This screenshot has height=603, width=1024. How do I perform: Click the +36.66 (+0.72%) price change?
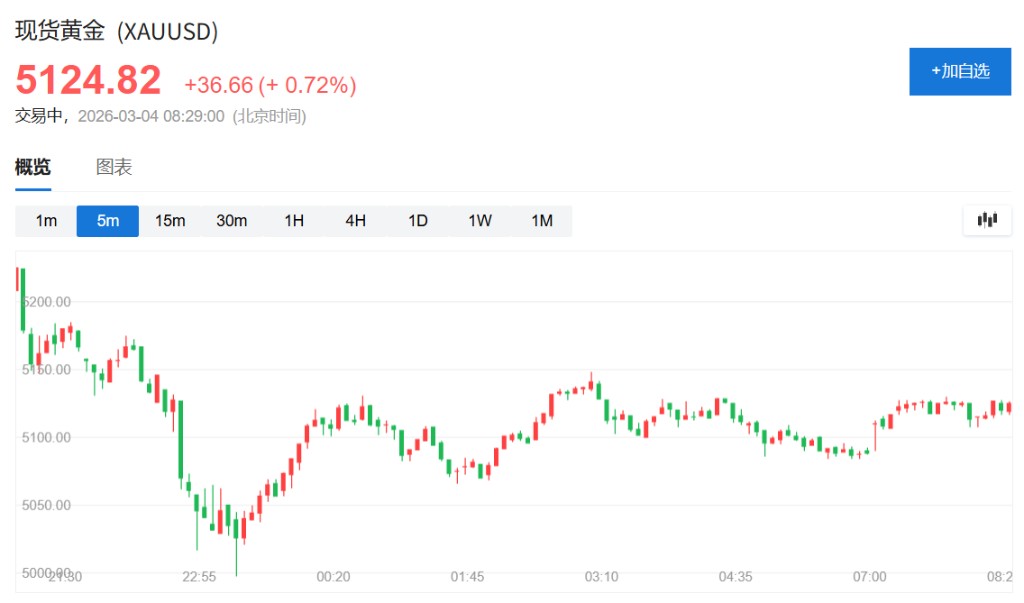(x=270, y=85)
